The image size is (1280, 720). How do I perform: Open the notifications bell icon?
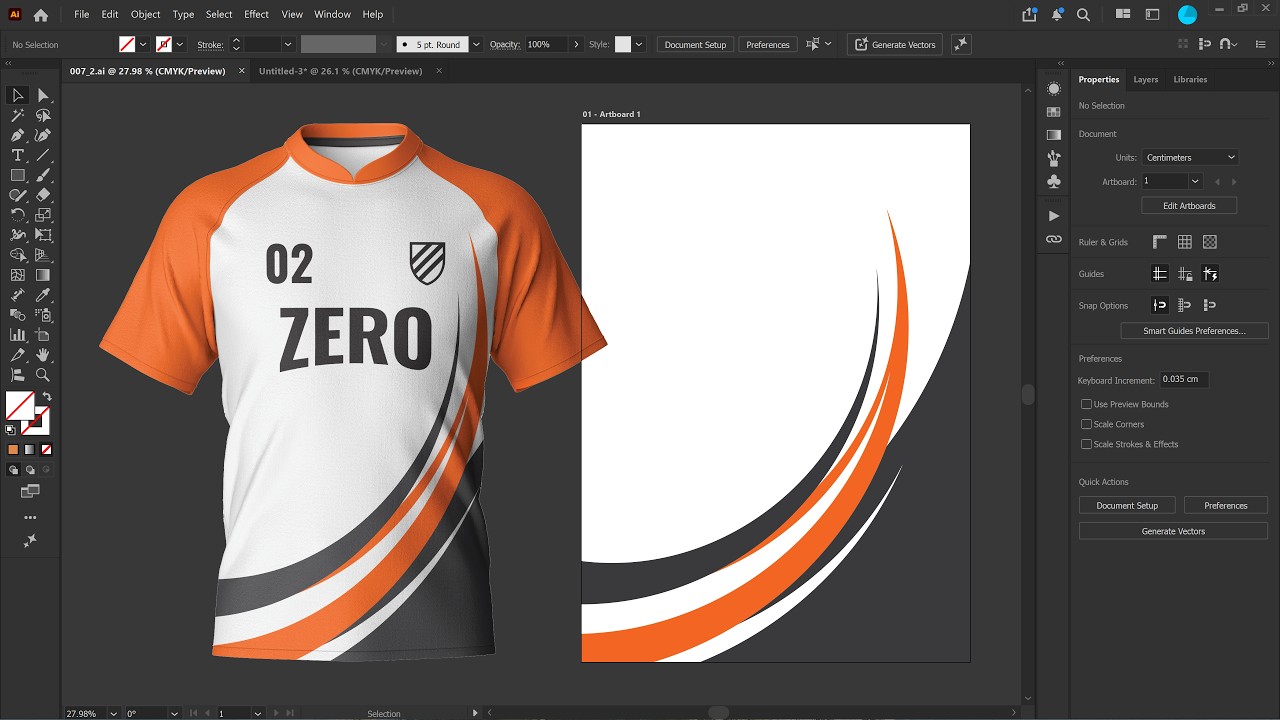coord(1057,15)
